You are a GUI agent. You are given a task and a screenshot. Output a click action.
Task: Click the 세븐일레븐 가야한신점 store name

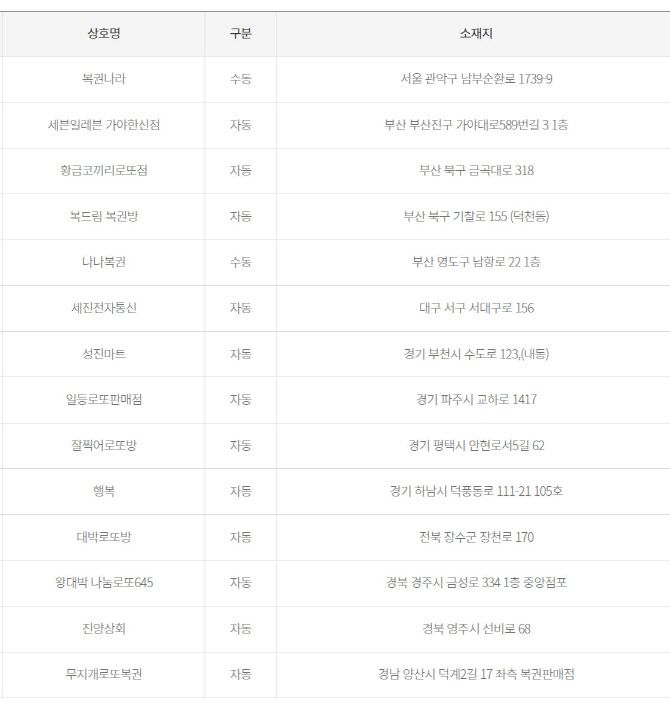point(103,125)
